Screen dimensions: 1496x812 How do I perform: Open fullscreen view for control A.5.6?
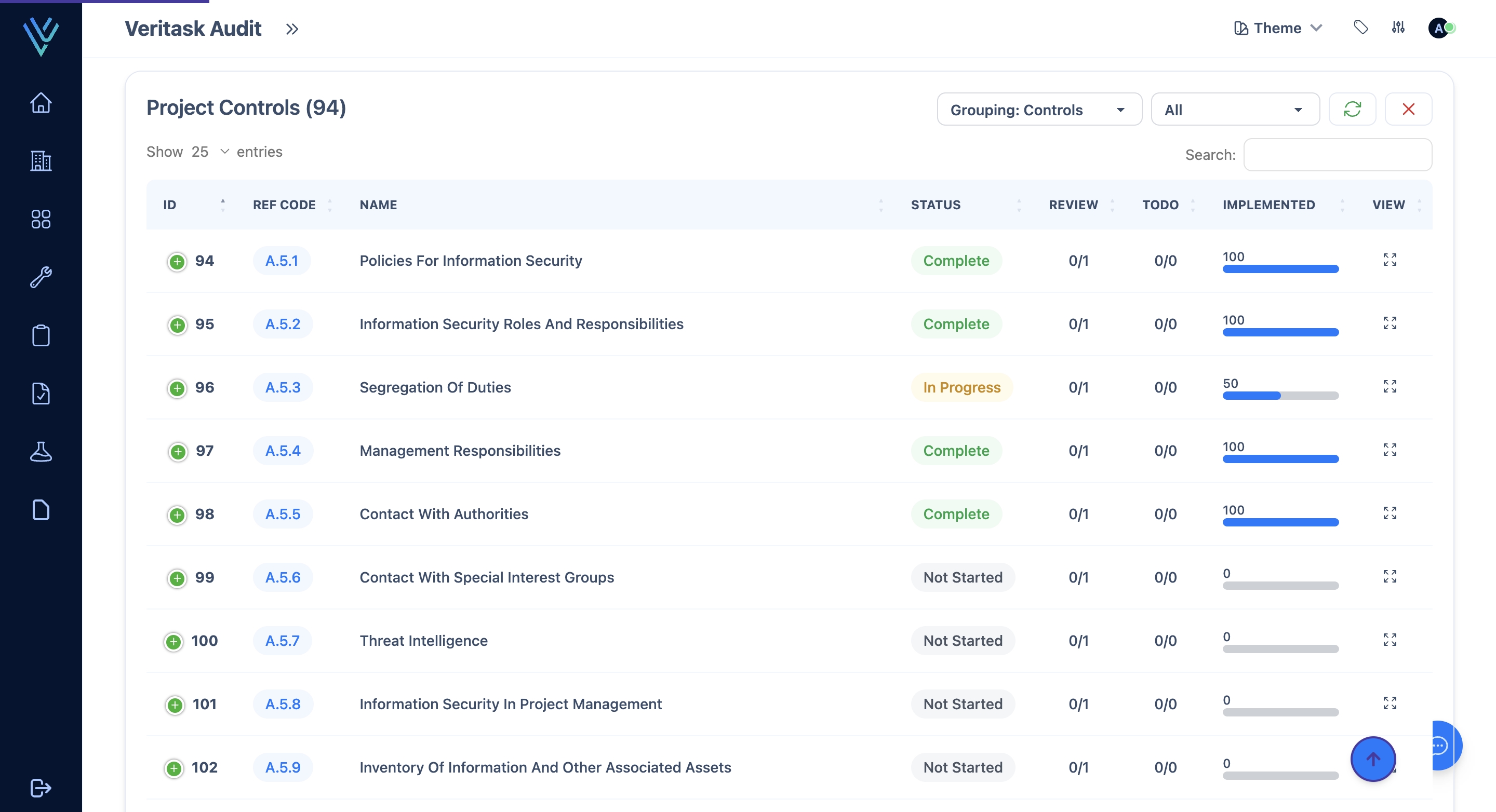(x=1389, y=576)
